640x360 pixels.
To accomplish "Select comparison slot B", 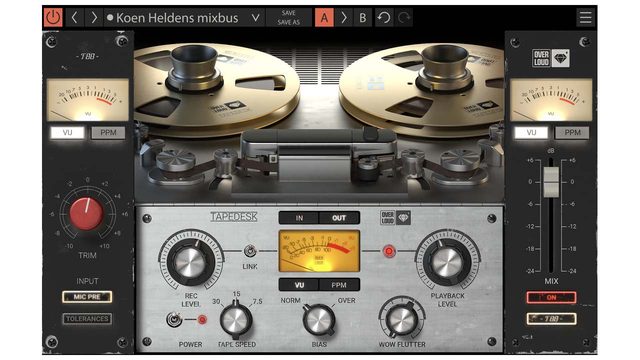I will point(362,18).
